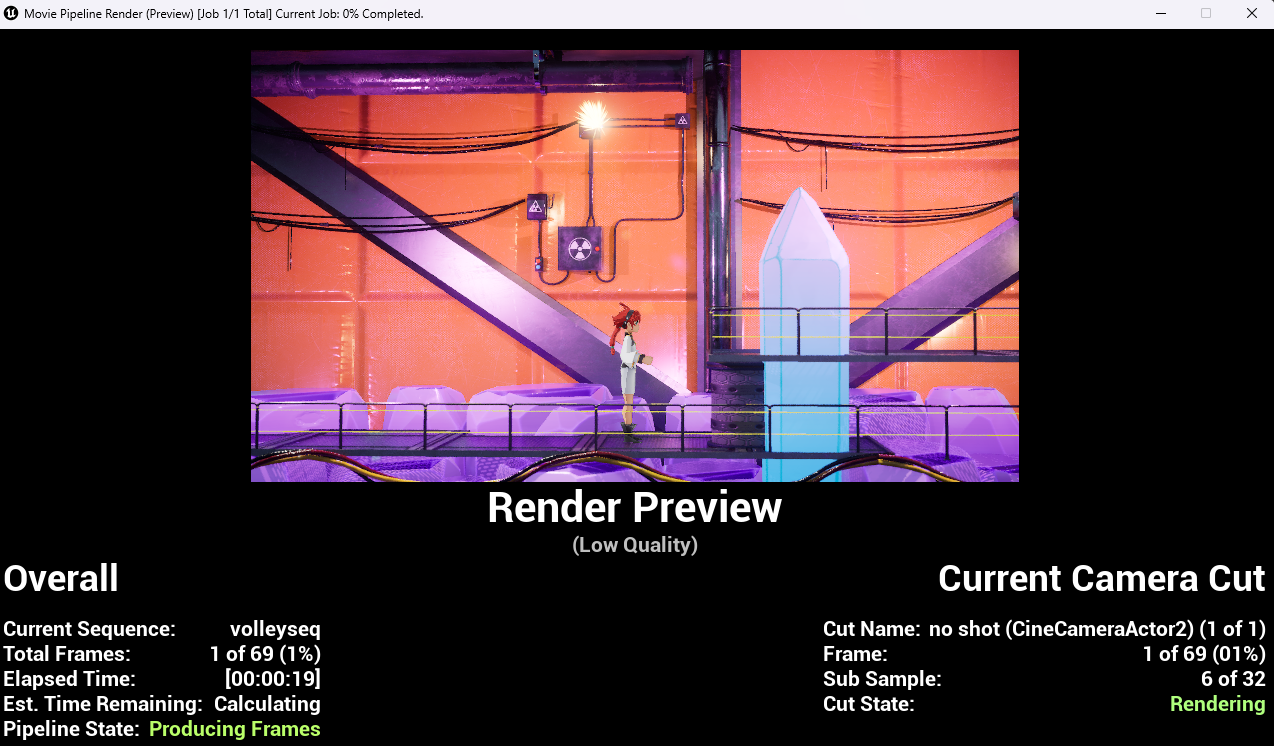Click the '[00:00:19]' elapsed time value
Viewport: 1274px width, 746px height.
click(x=273, y=679)
